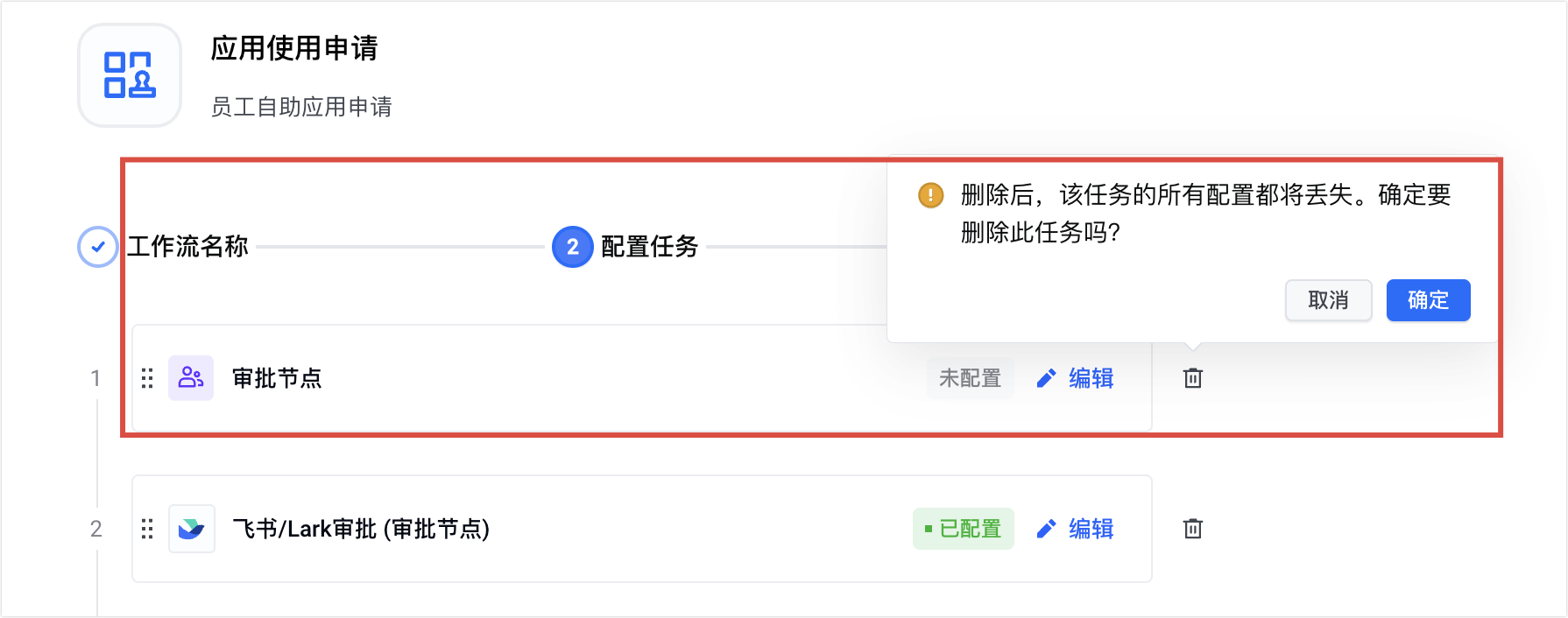Click the drag handle of 审批节点 row
The image size is (1568, 618).
click(x=147, y=378)
